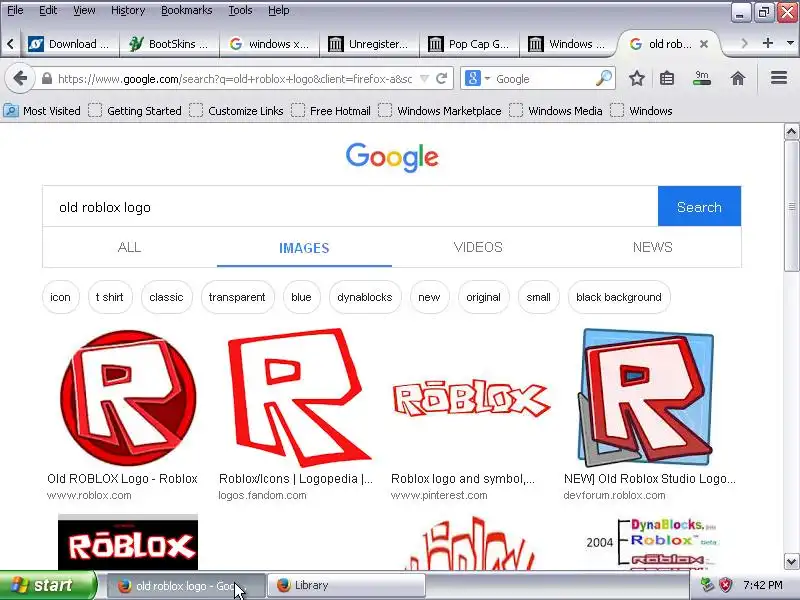
Task: Open the File menu
Action: 15,10
